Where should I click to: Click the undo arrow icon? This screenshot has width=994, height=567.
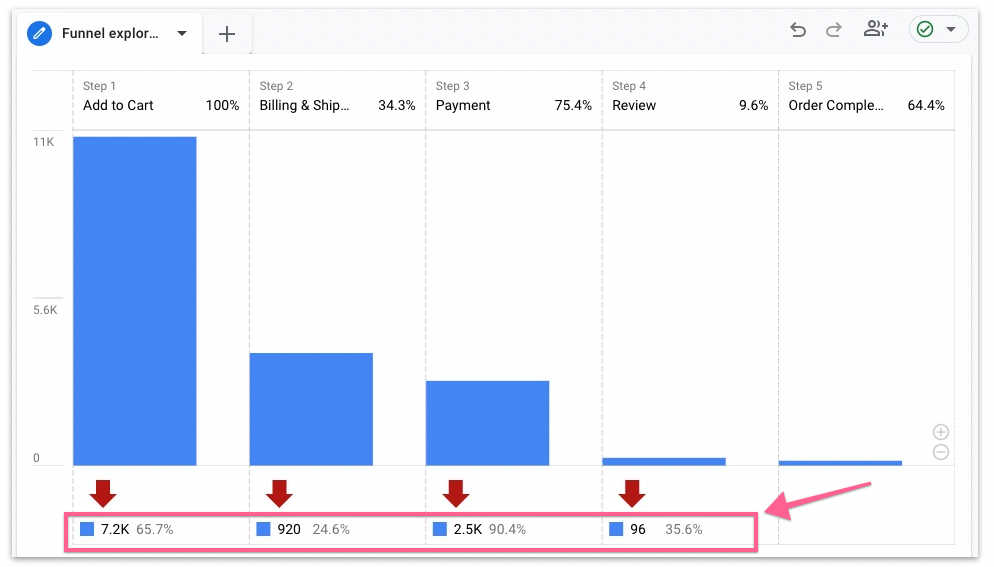(x=798, y=30)
